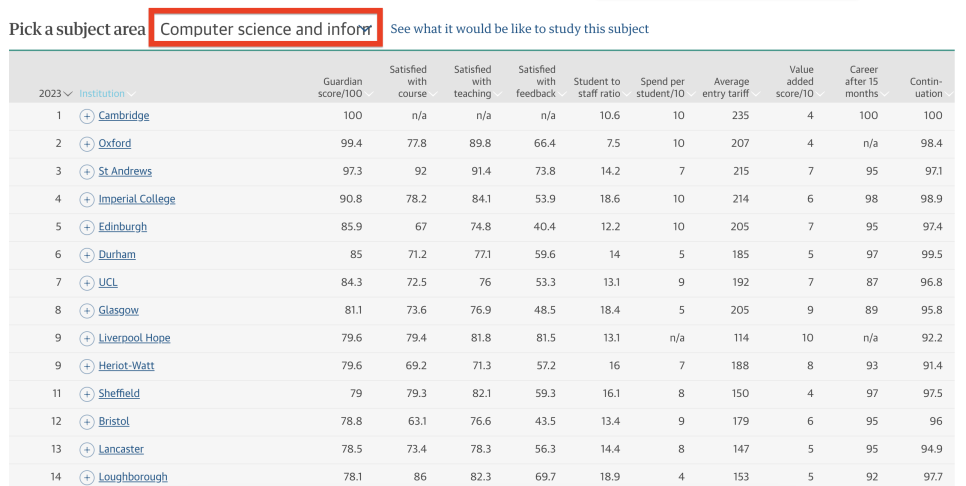Screen dimensions: 966x486
Task: Select Bristol satisfied with course 63.1
Action: tap(417, 421)
